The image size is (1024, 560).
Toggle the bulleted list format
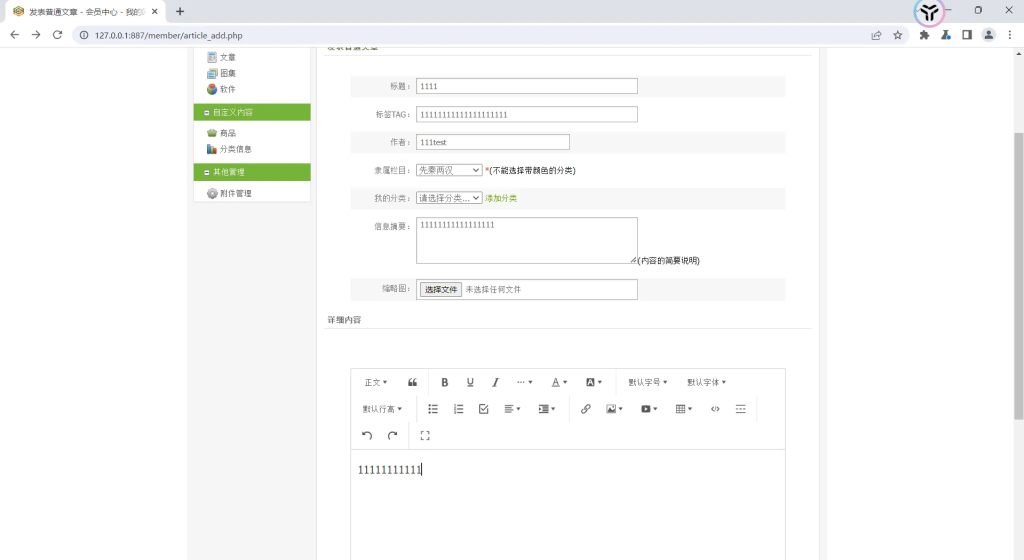point(433,409)
